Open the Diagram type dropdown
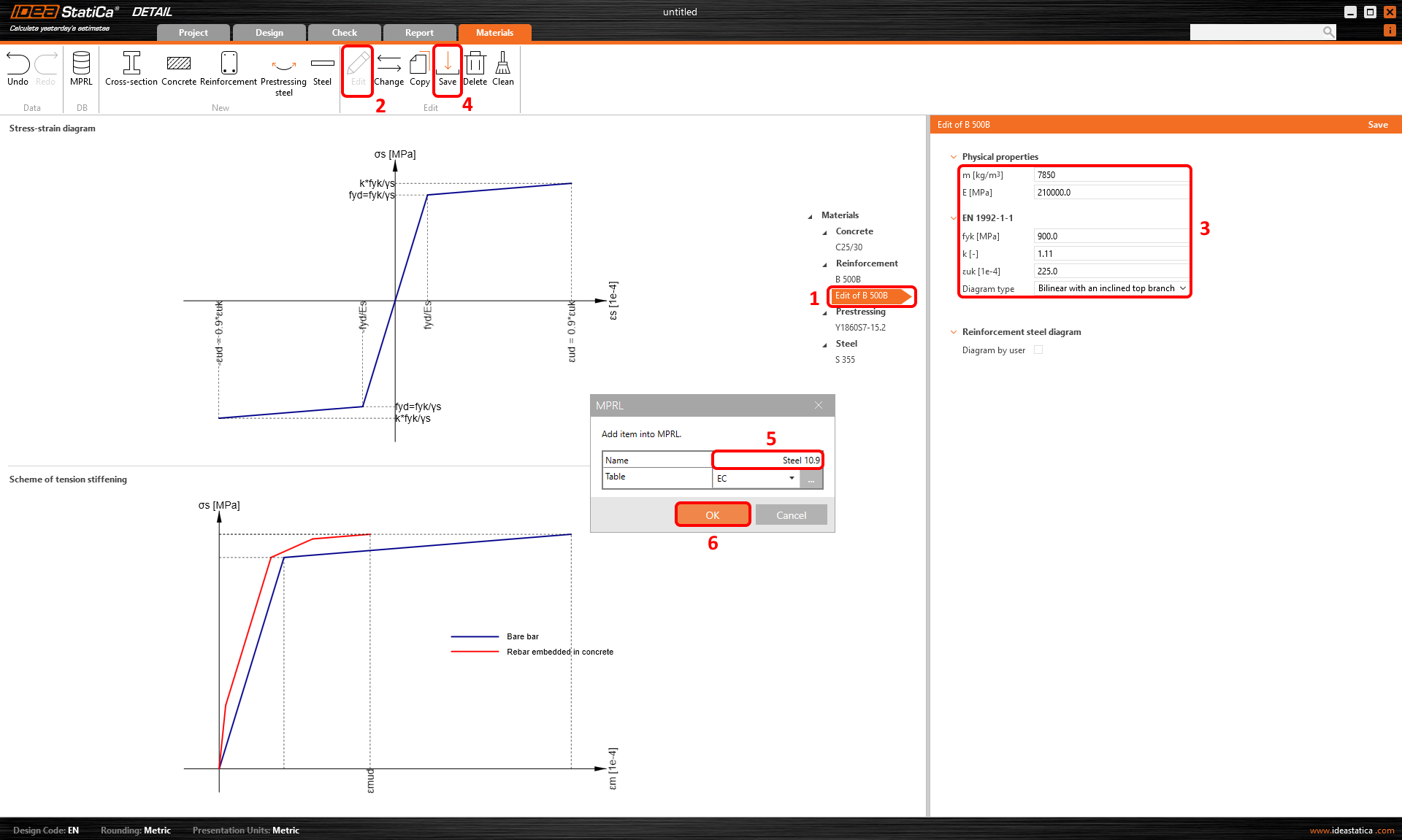Viewport: 1402px width, 840px height. (1111, 288)
